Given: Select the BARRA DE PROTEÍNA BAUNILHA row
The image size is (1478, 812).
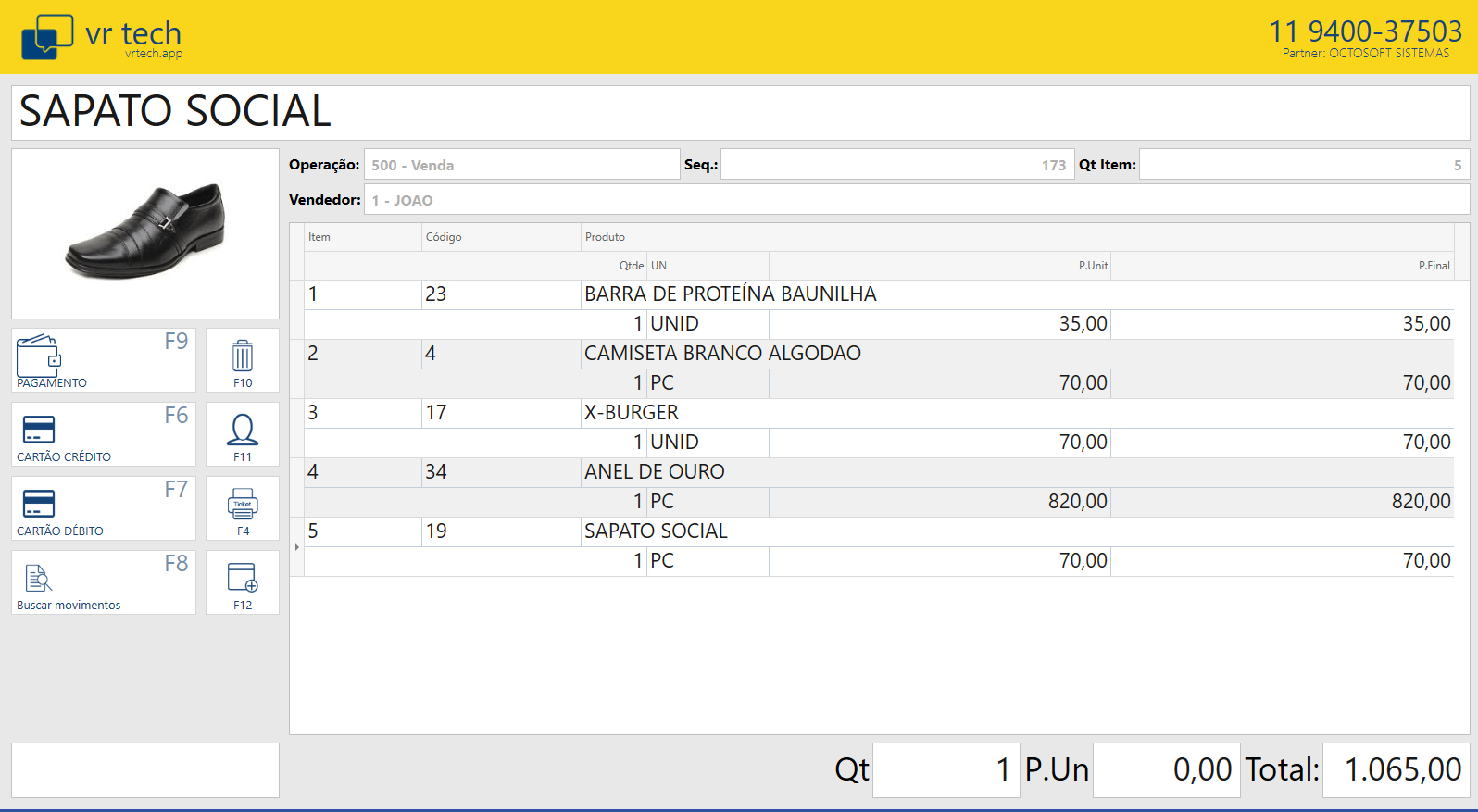Looking at the screenshot, I should pos(730,294).
